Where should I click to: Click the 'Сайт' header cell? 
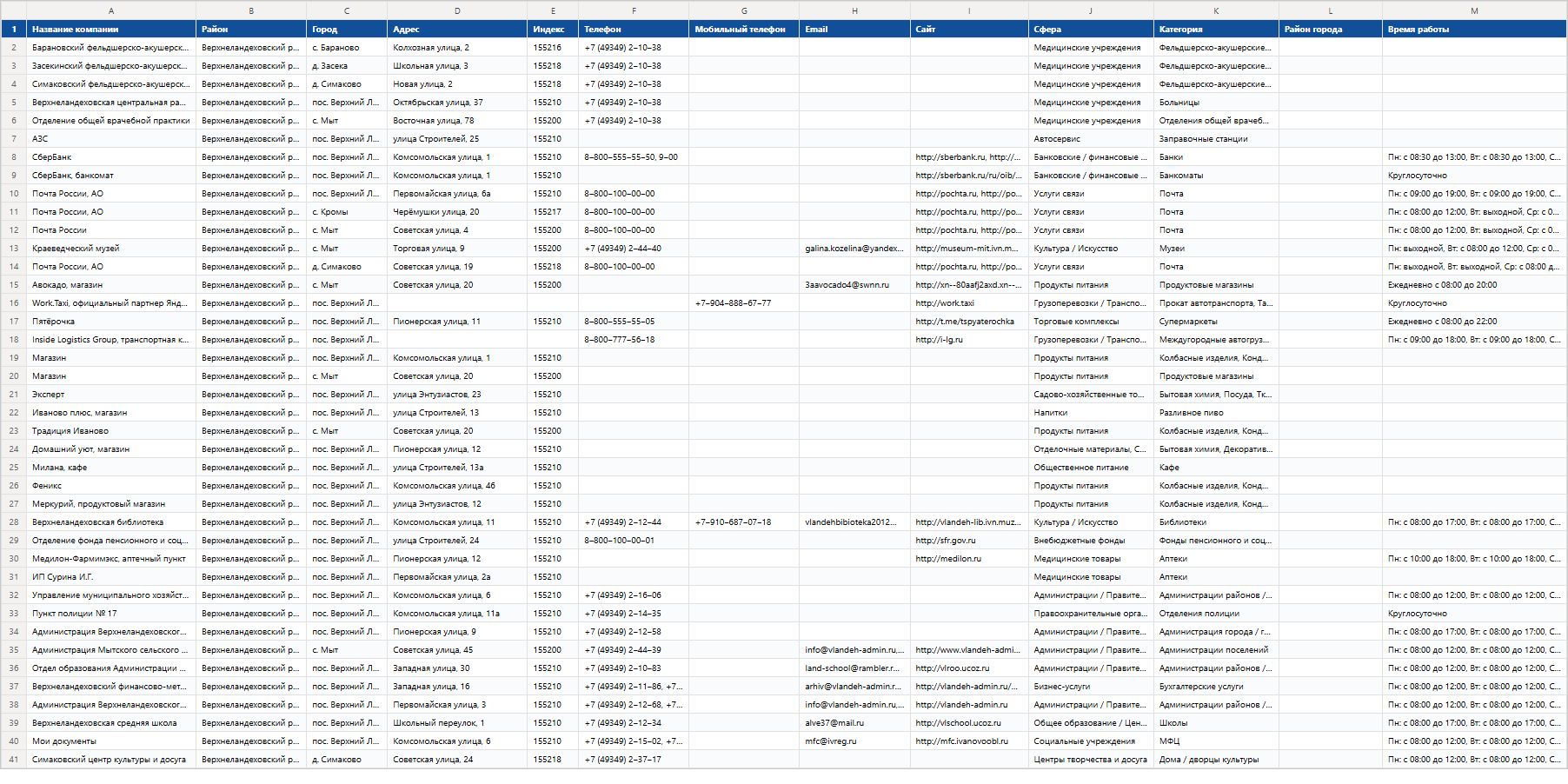coord(969,29)
